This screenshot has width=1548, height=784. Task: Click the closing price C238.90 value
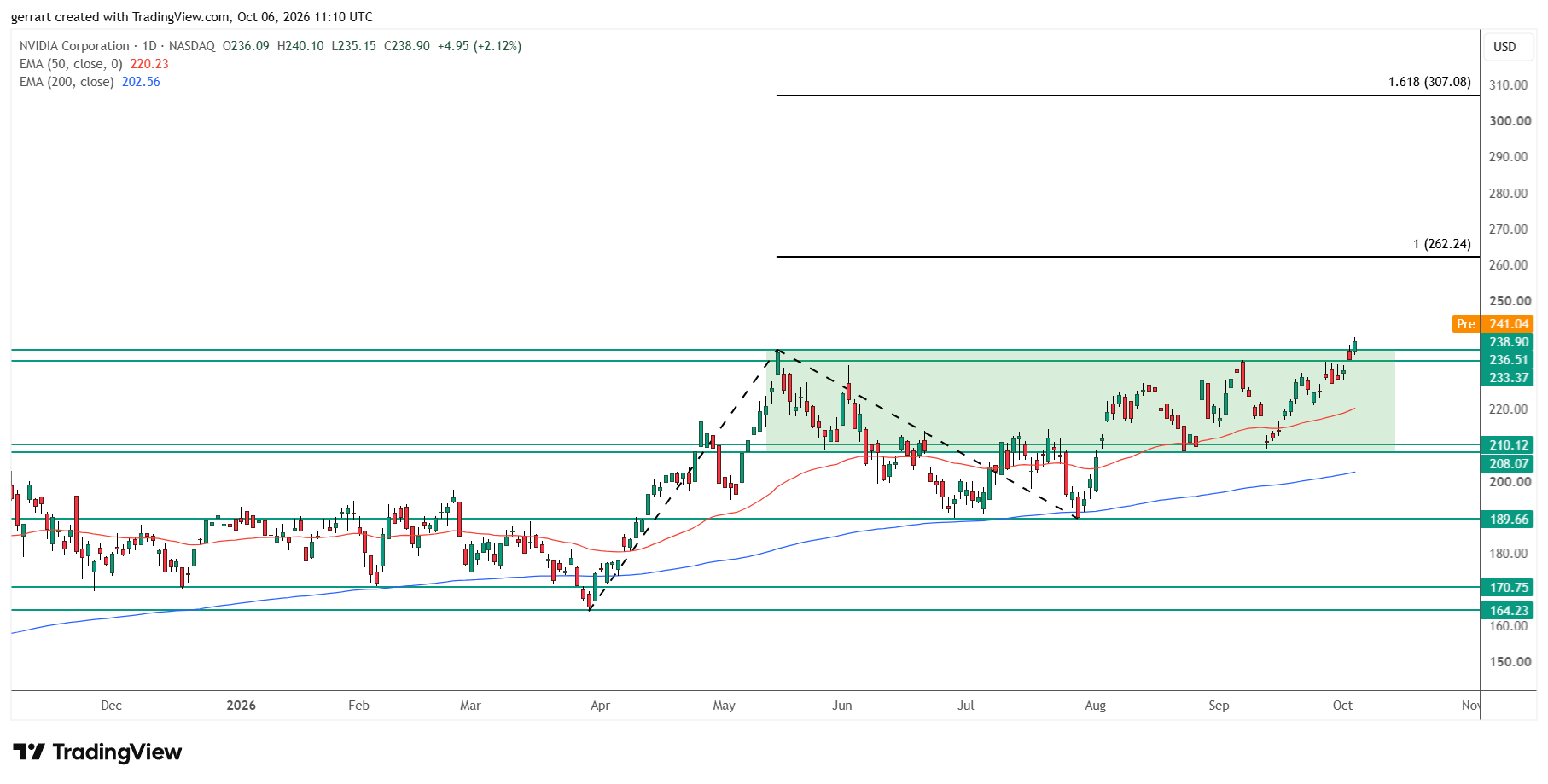point(407,46)
